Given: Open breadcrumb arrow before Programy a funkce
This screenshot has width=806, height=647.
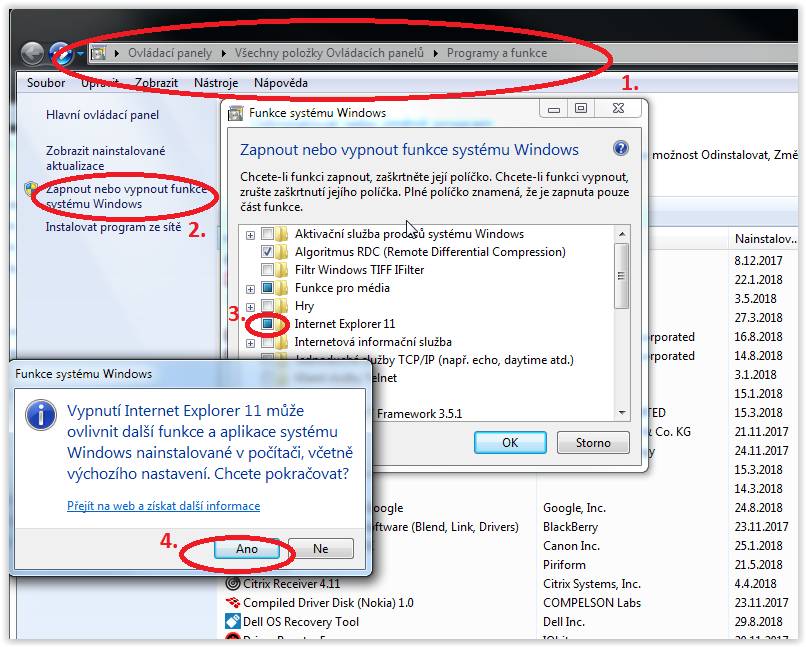Looking at the screenshot, I should [x=436, y=53].
